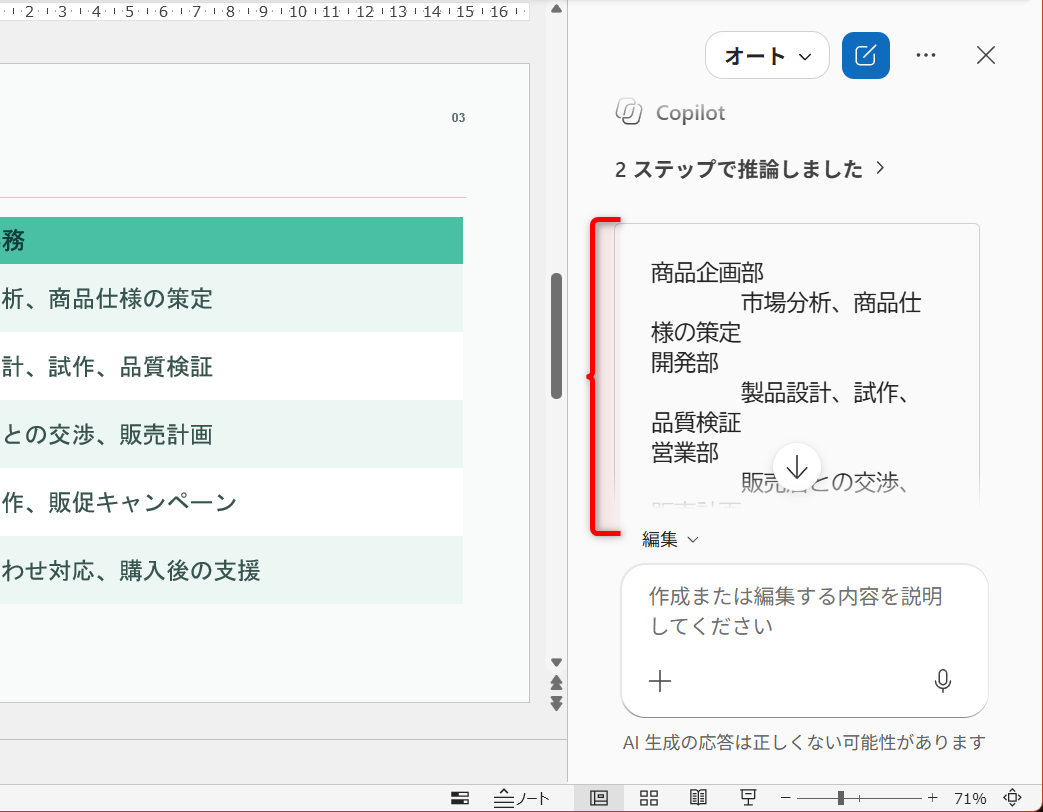This screenshot has width=1043, height=812.
Task: Open the 編集 dropdown
Action: (x=670, y=539)
